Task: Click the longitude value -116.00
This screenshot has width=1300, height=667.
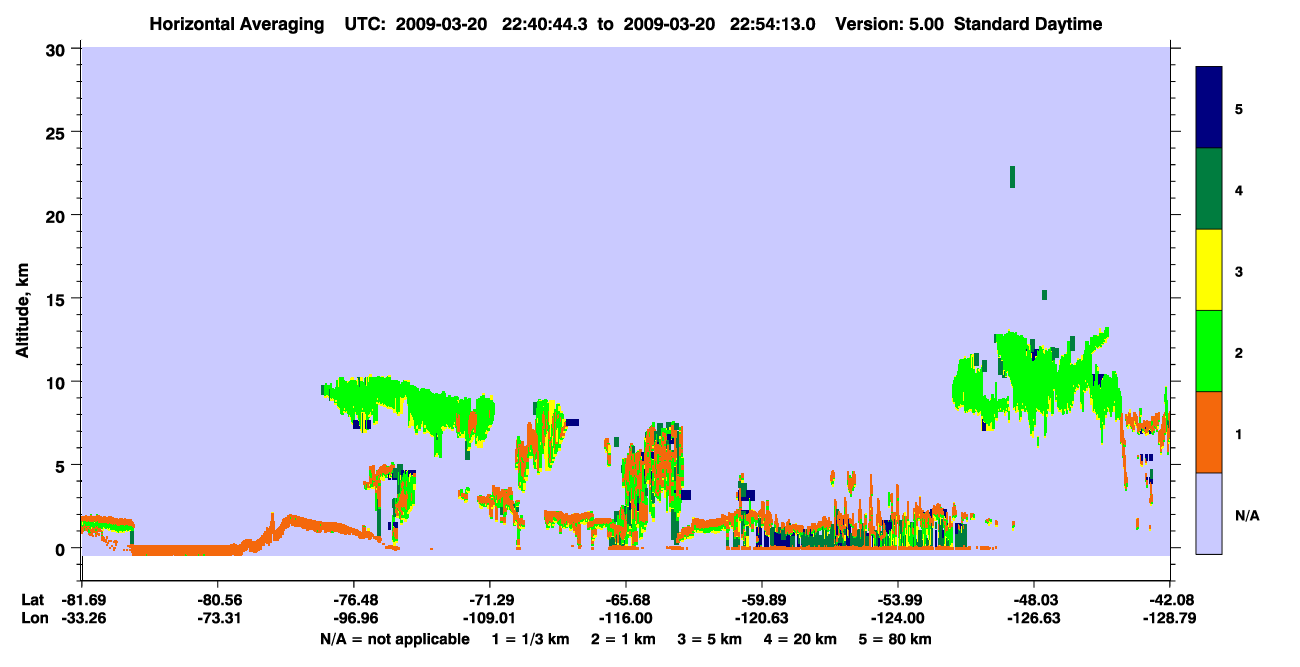Action: coord(625,618)
